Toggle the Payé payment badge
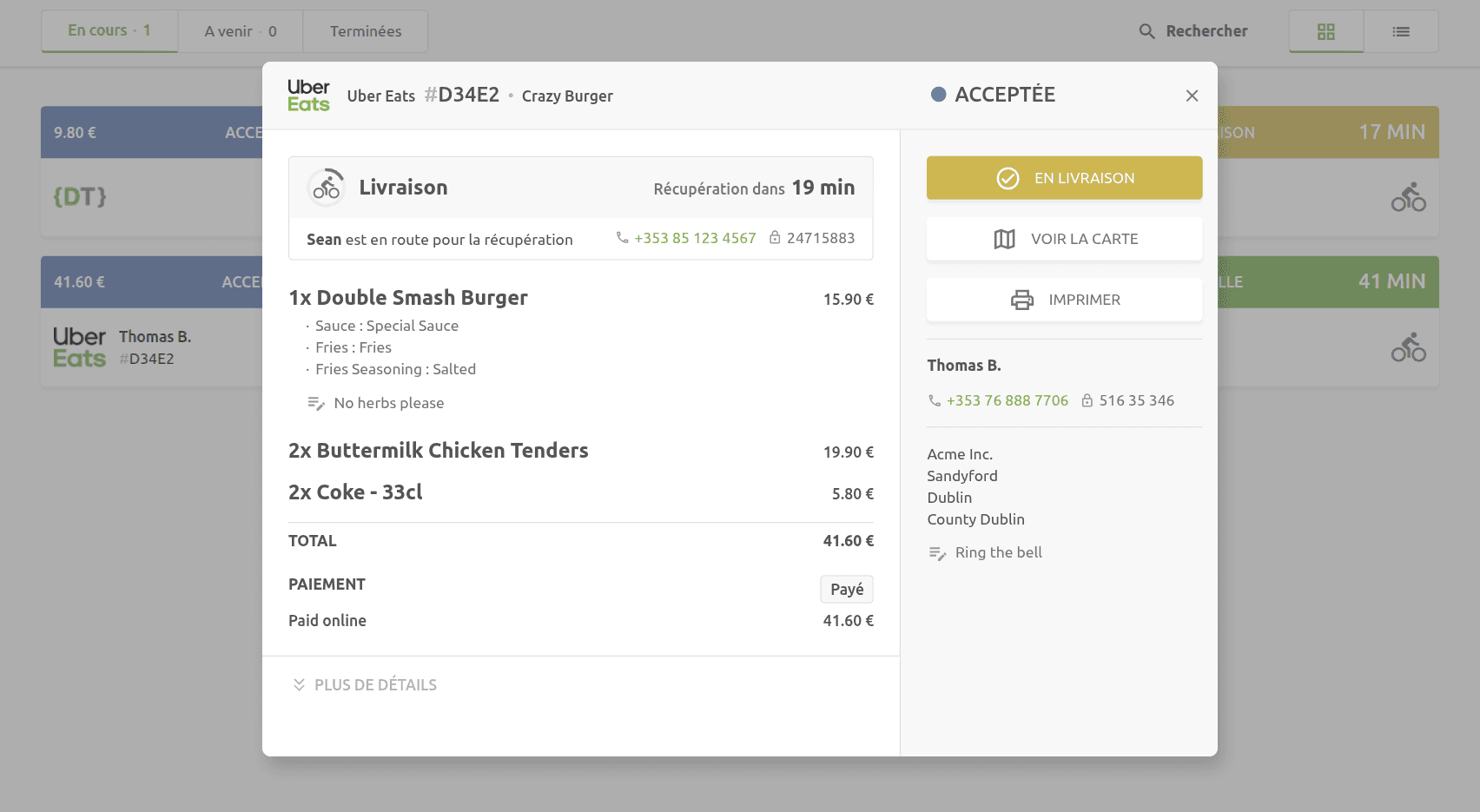Viewport: 1480px width, 812px height. coord(845,589)
